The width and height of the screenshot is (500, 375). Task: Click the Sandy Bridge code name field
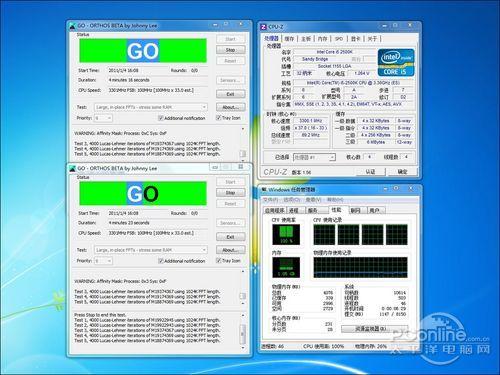pyautogui.click(x=315, y=59)
